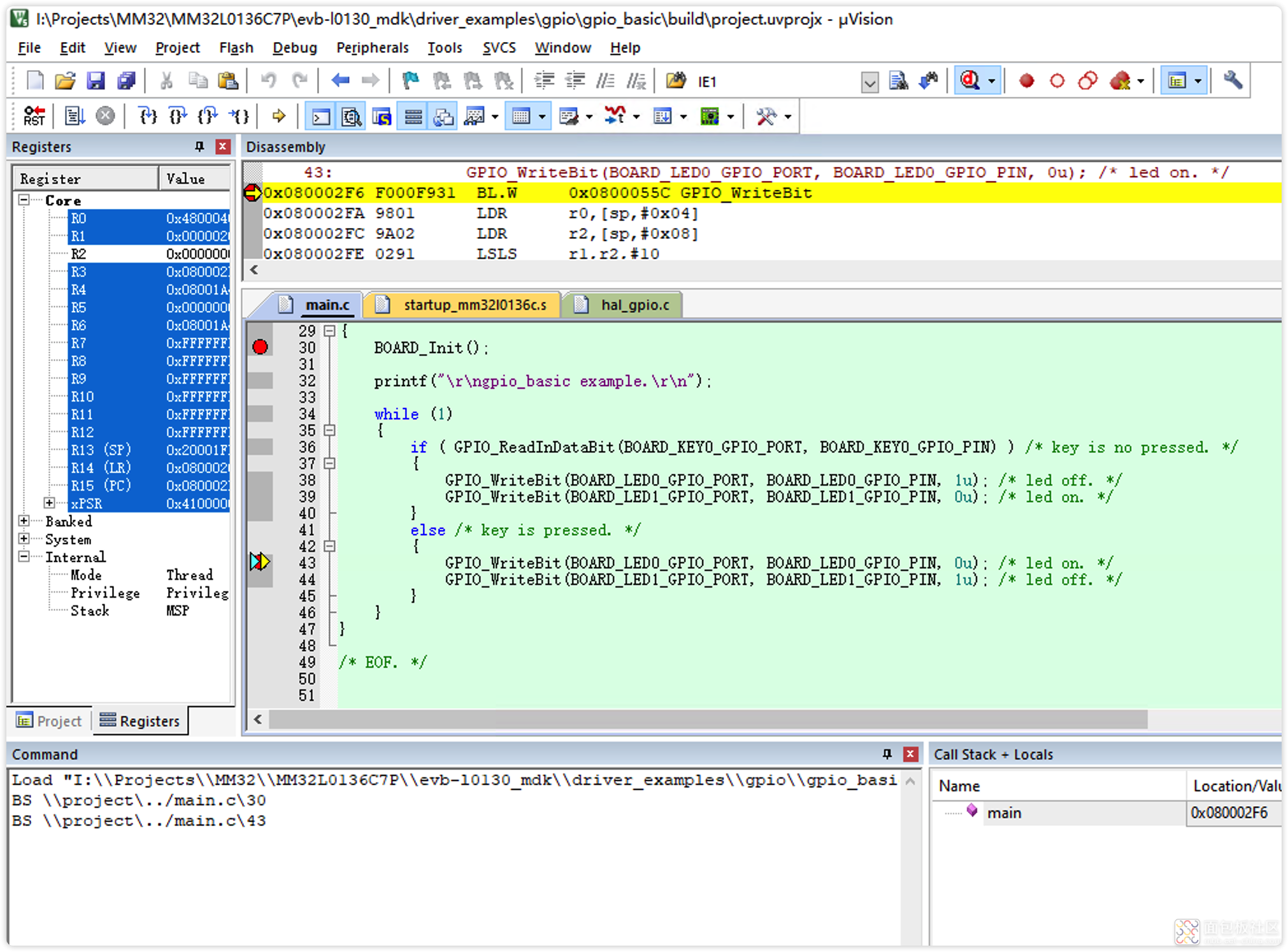This screenshot has width=1288, height=952.
Task: Toggle the Registers Window icon
Action: click(413, 117)
